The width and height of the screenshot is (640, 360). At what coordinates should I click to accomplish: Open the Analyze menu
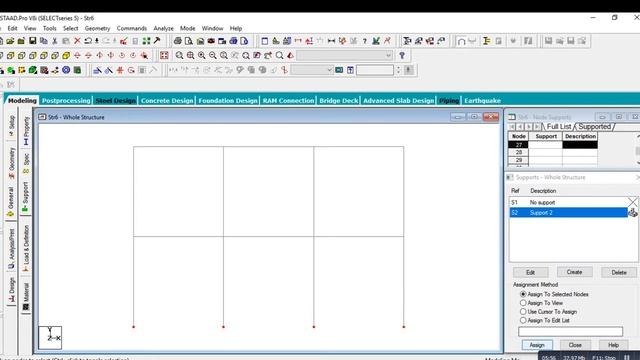coord(163,28)
